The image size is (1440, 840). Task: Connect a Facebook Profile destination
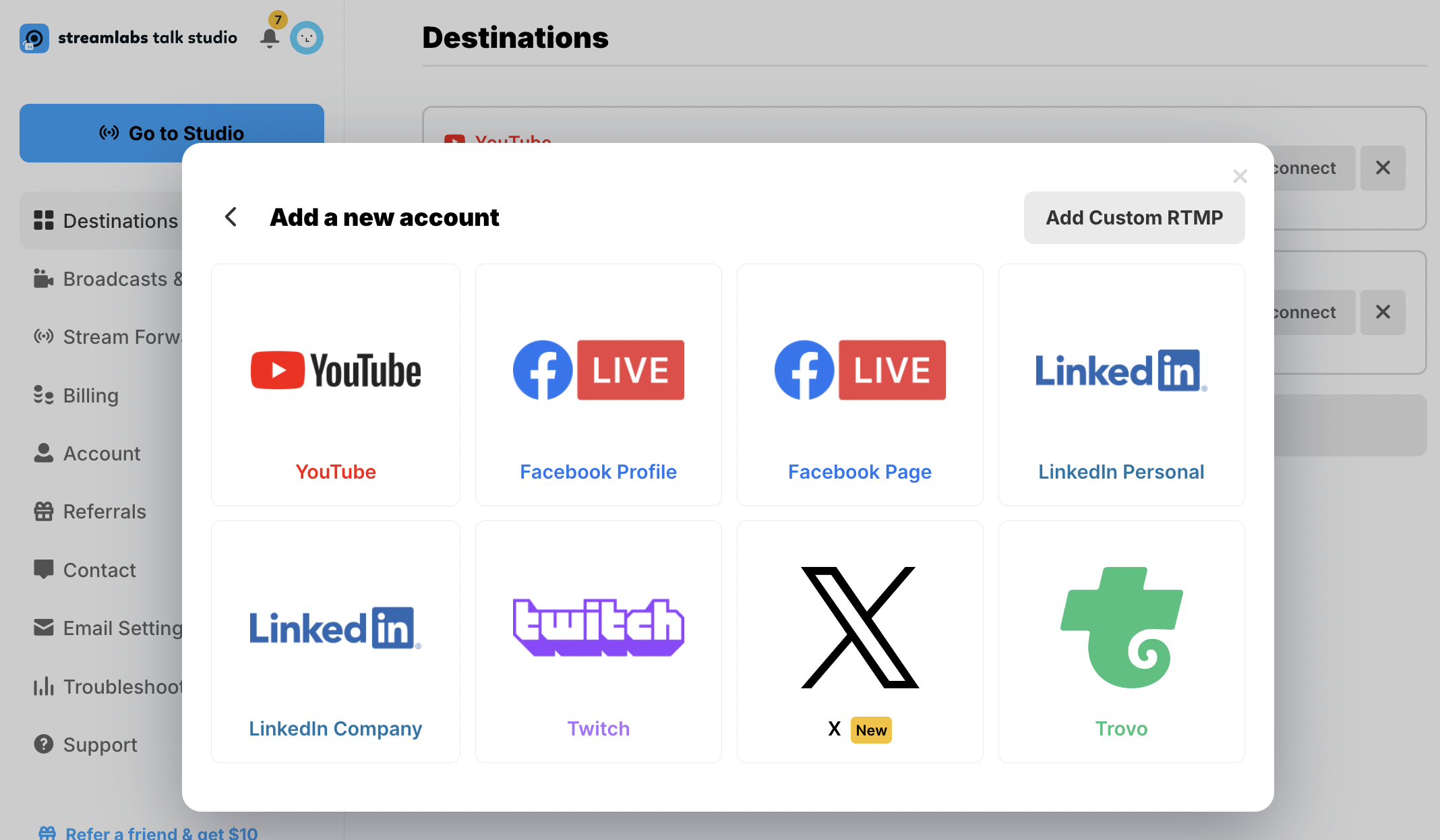click(x=598, y=384)
